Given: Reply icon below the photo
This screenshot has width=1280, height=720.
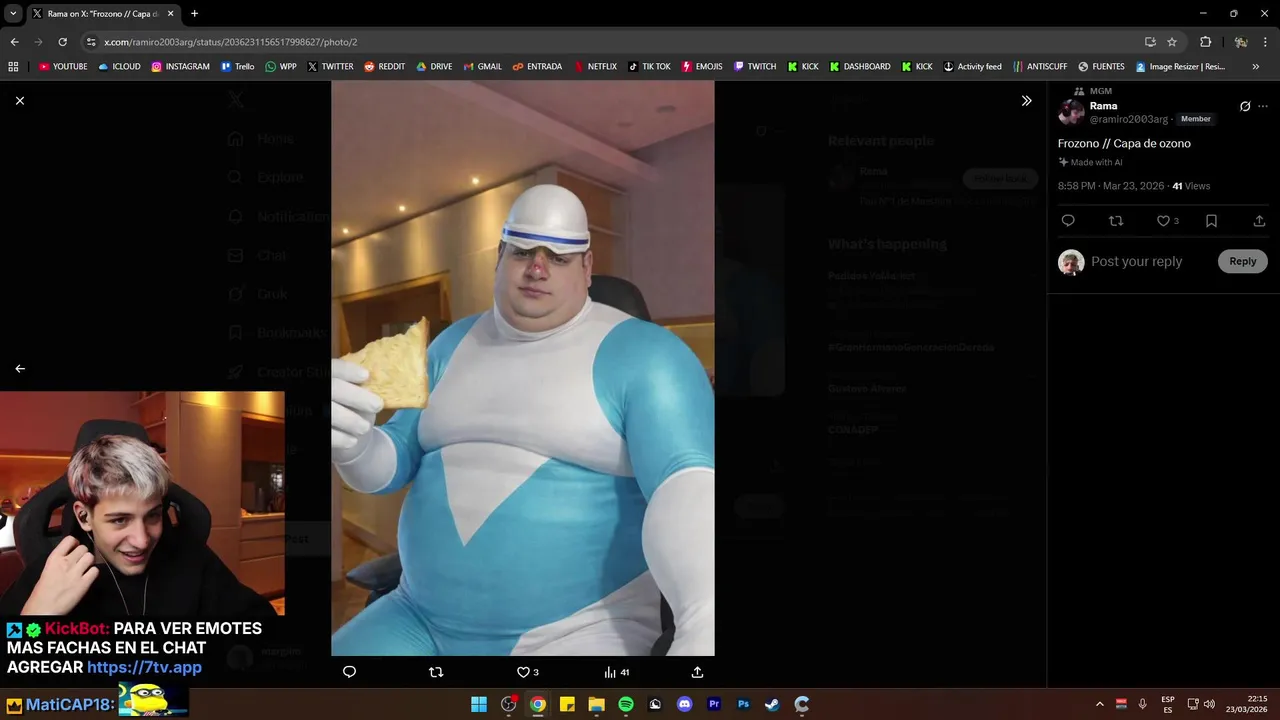Looking at the screenshot, I should click(x=349, y=672).
